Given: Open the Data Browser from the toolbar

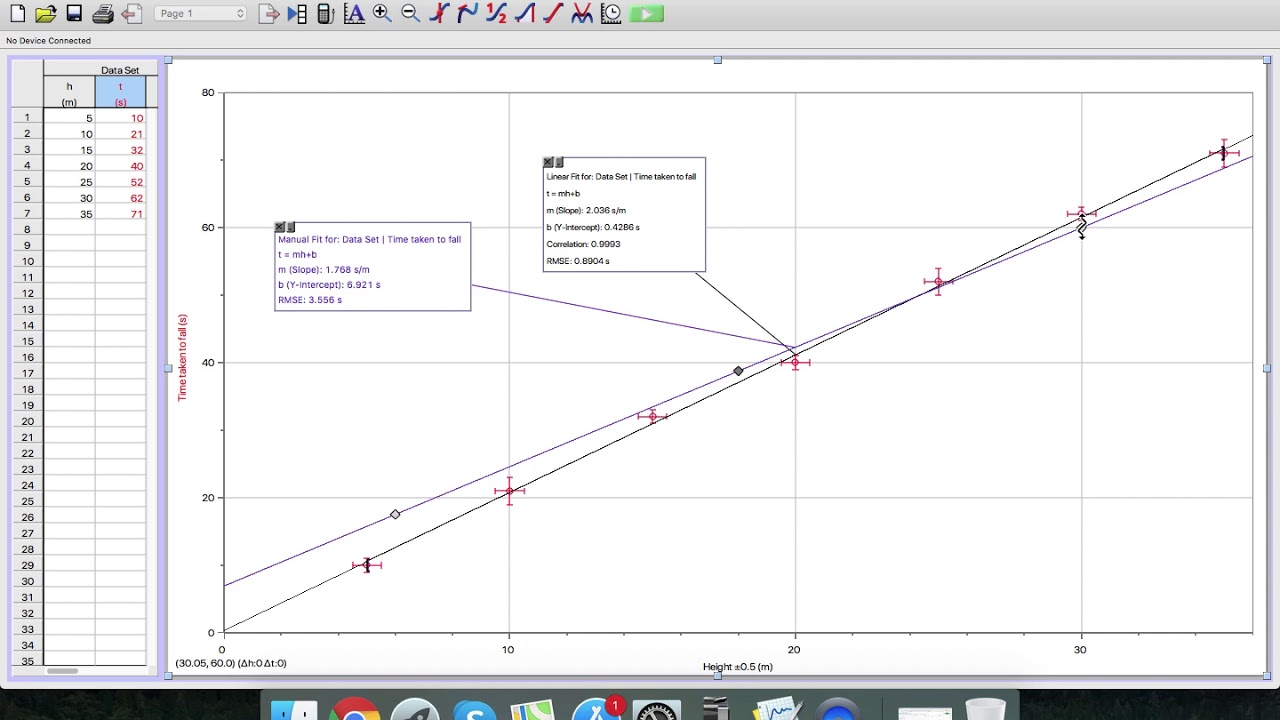Looking at the screenshot, I should (297, 14).
